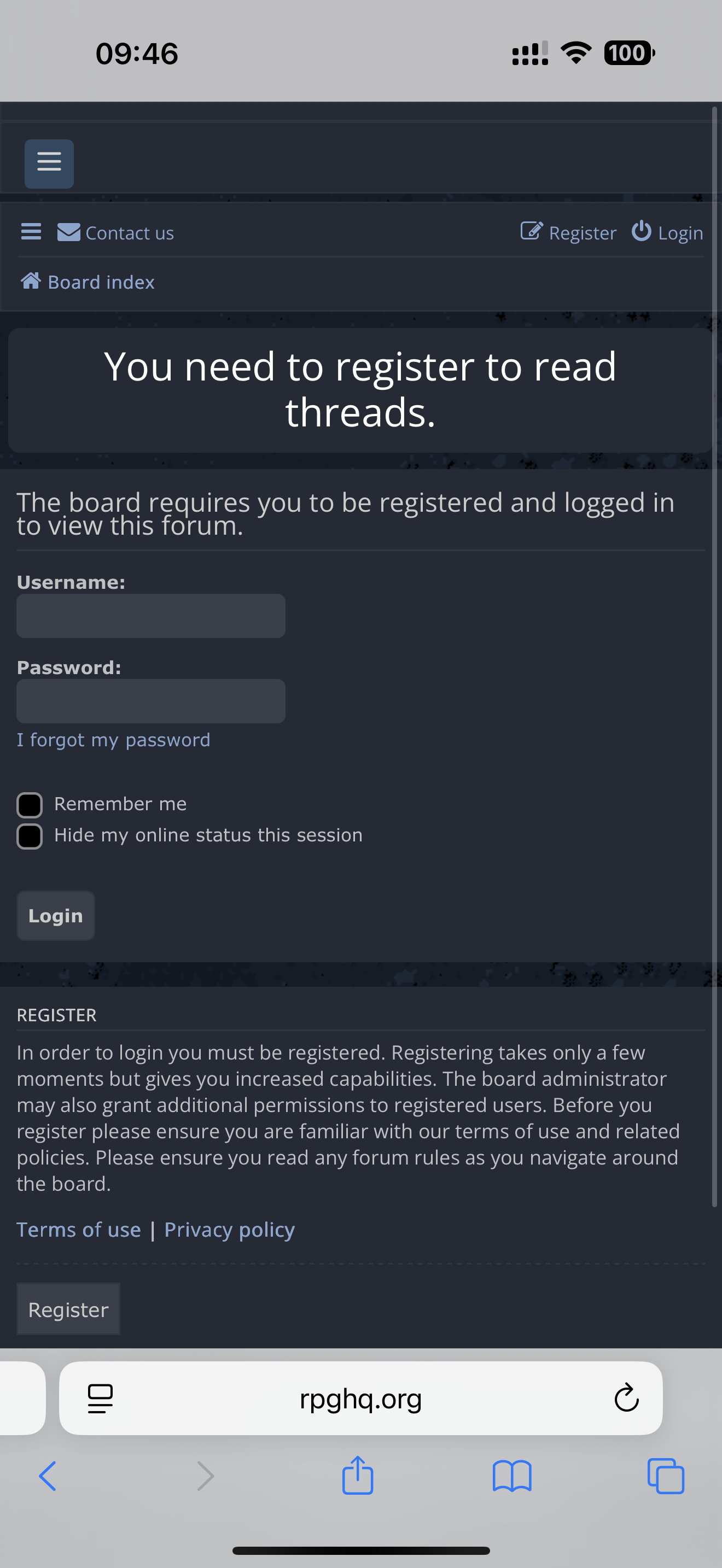
Task: Open Register link in the navigation bar
Action: [x=569, y=232]
